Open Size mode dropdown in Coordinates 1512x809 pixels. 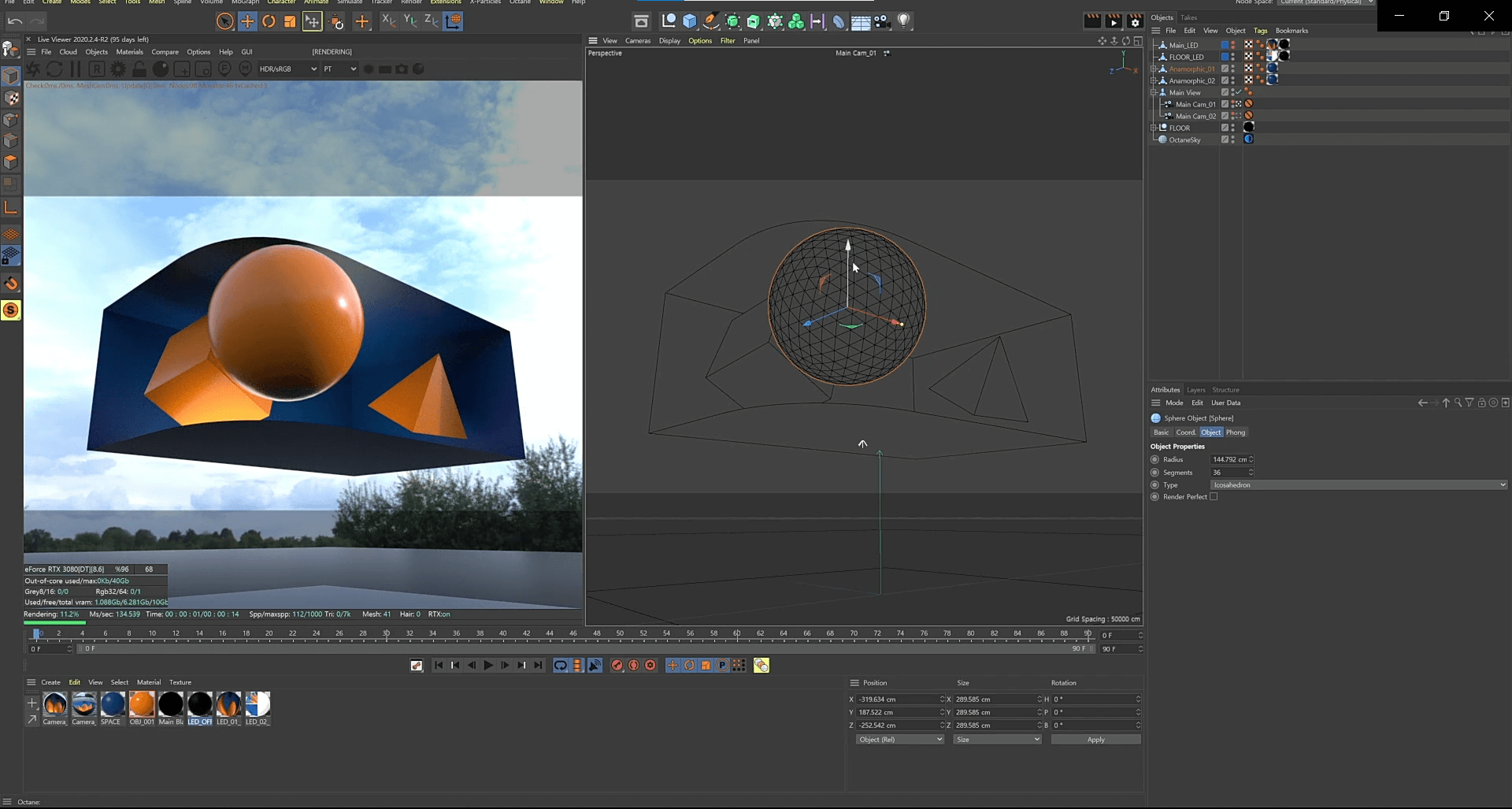[997, 740]
